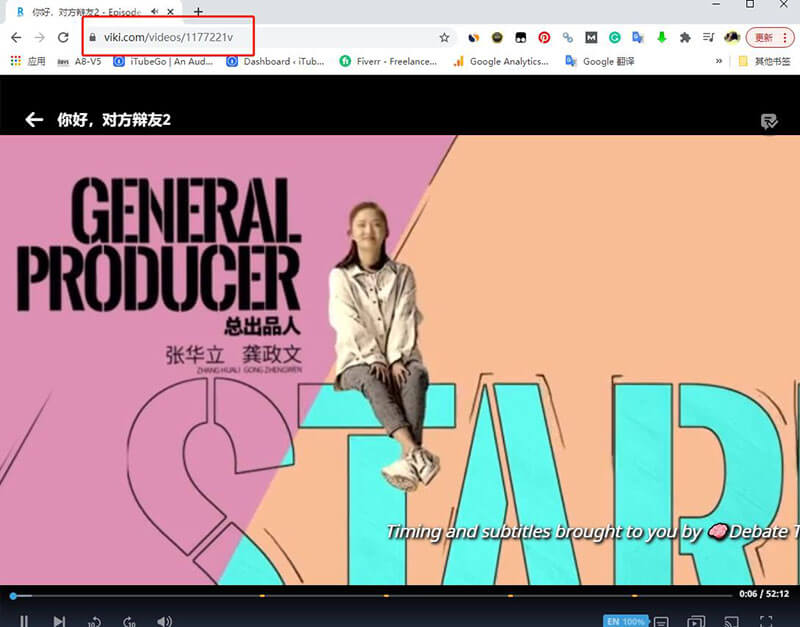This screenshot has height=627, width=800.
Task: Open the iTubeGo | An Aud... bookmark
Action: coord(163,61)
